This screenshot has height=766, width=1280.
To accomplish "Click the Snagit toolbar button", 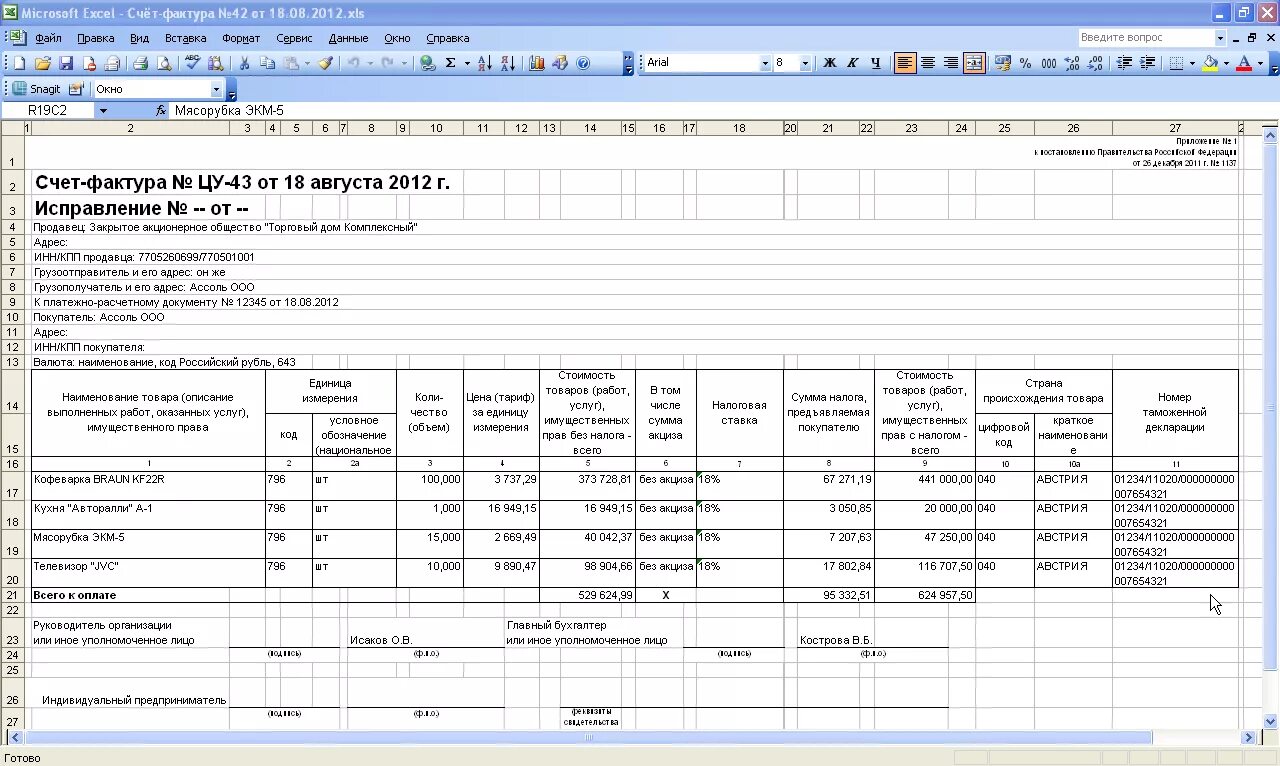I will (36, 89).
